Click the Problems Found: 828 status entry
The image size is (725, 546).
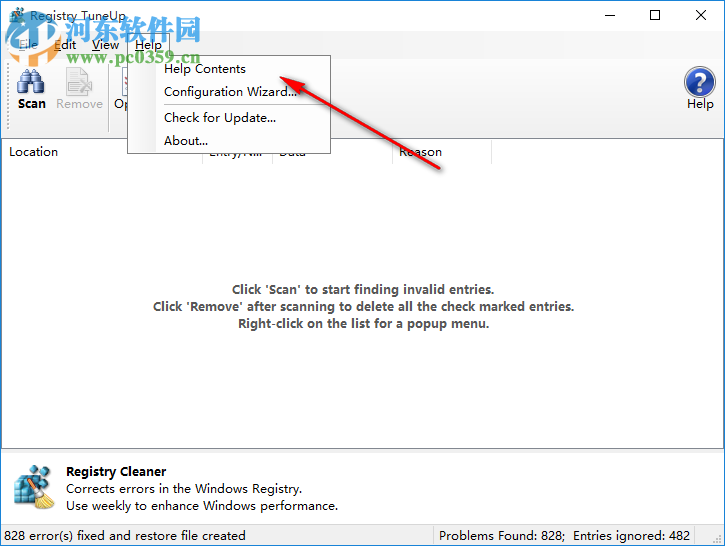[x=502, y=535]
